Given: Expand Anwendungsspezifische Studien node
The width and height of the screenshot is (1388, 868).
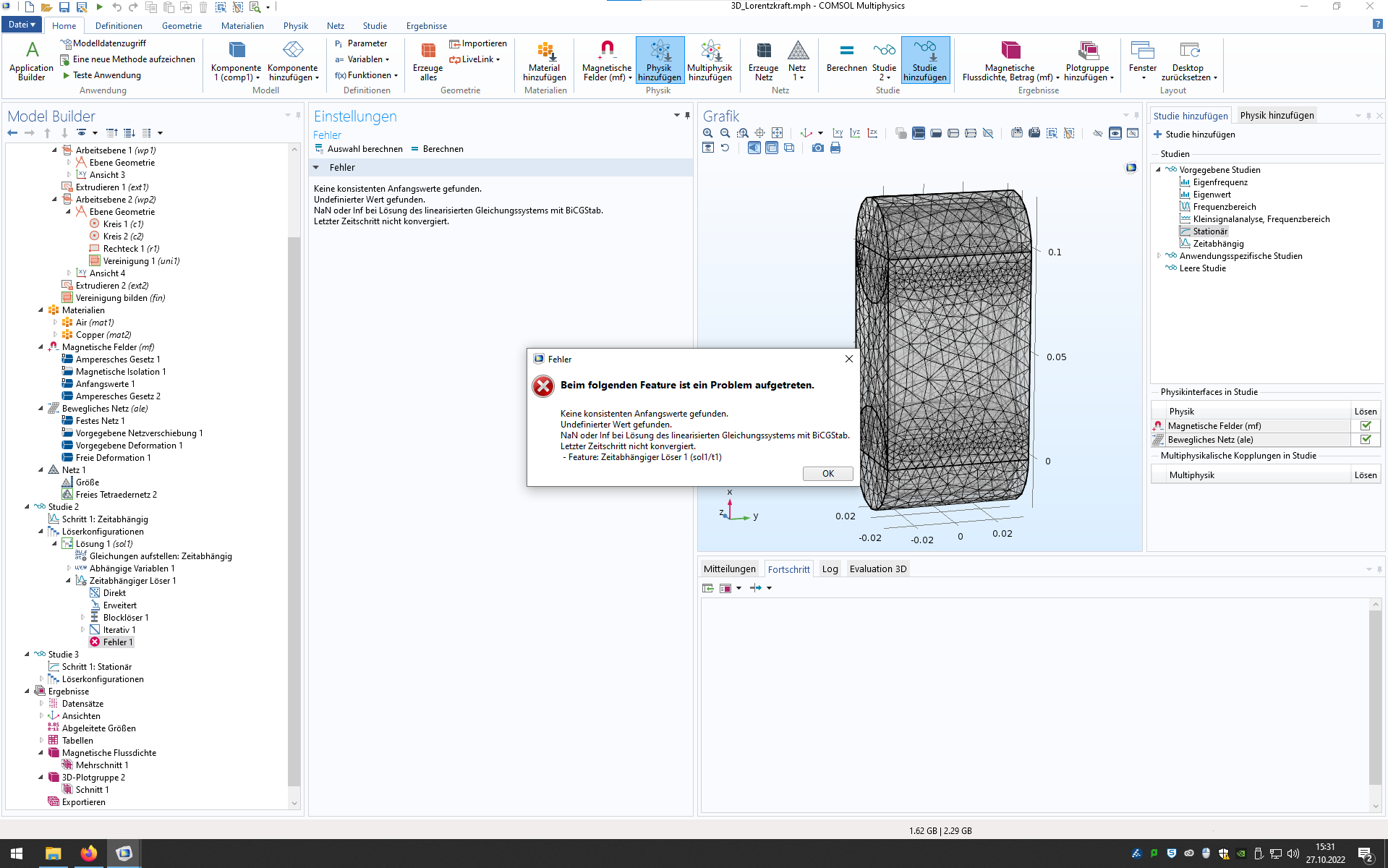Looking at the screenshot, I should 1159,256.
